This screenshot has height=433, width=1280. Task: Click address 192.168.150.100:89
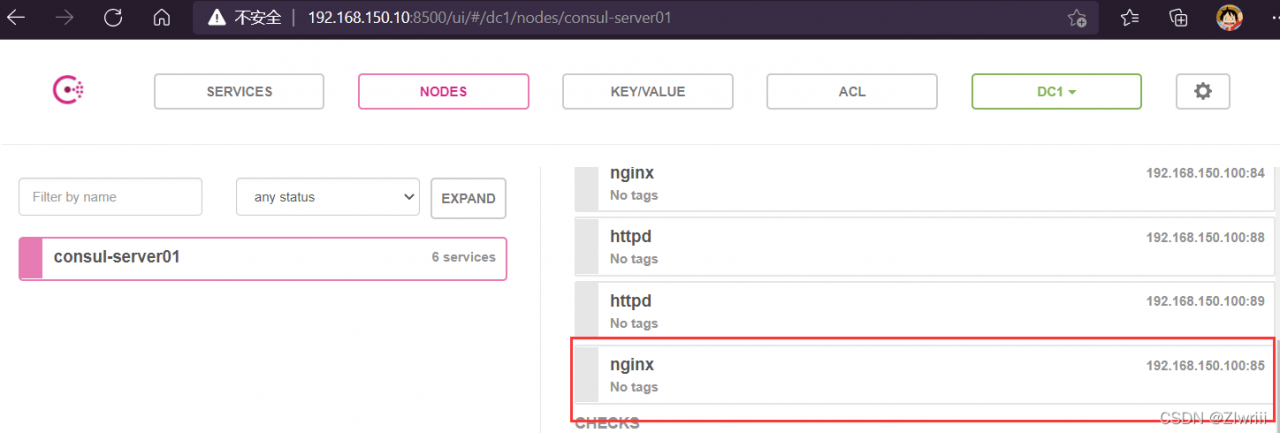tap(1205, 301)
